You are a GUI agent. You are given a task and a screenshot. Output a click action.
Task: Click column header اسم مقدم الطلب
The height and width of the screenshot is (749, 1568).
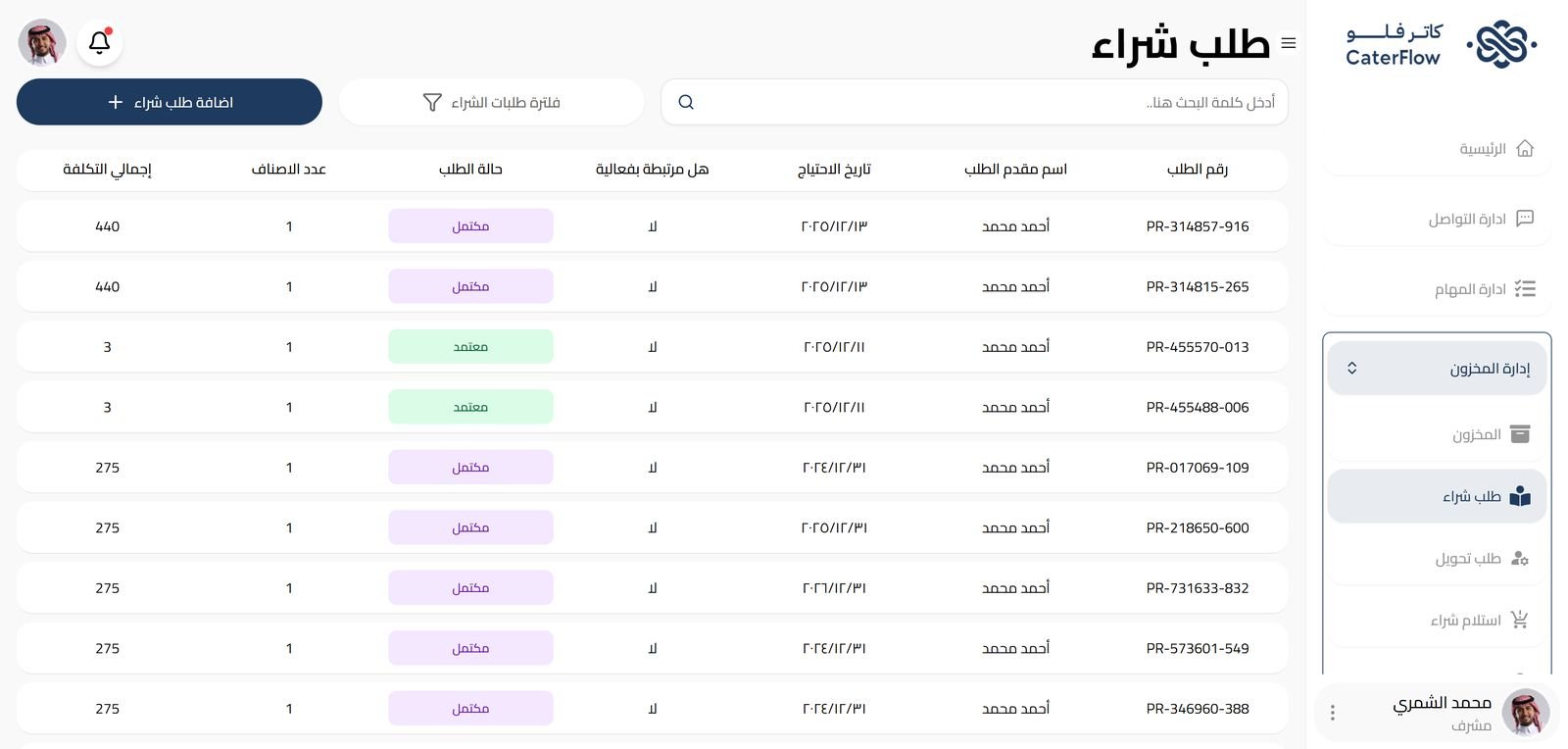[x=1016, y=170]
